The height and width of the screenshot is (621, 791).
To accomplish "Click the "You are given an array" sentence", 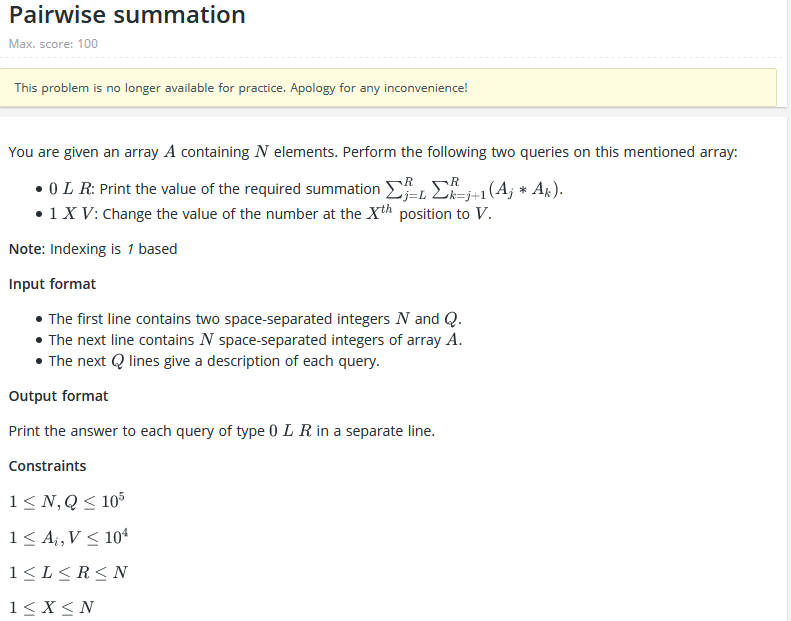I will click(x=373, y=152).
